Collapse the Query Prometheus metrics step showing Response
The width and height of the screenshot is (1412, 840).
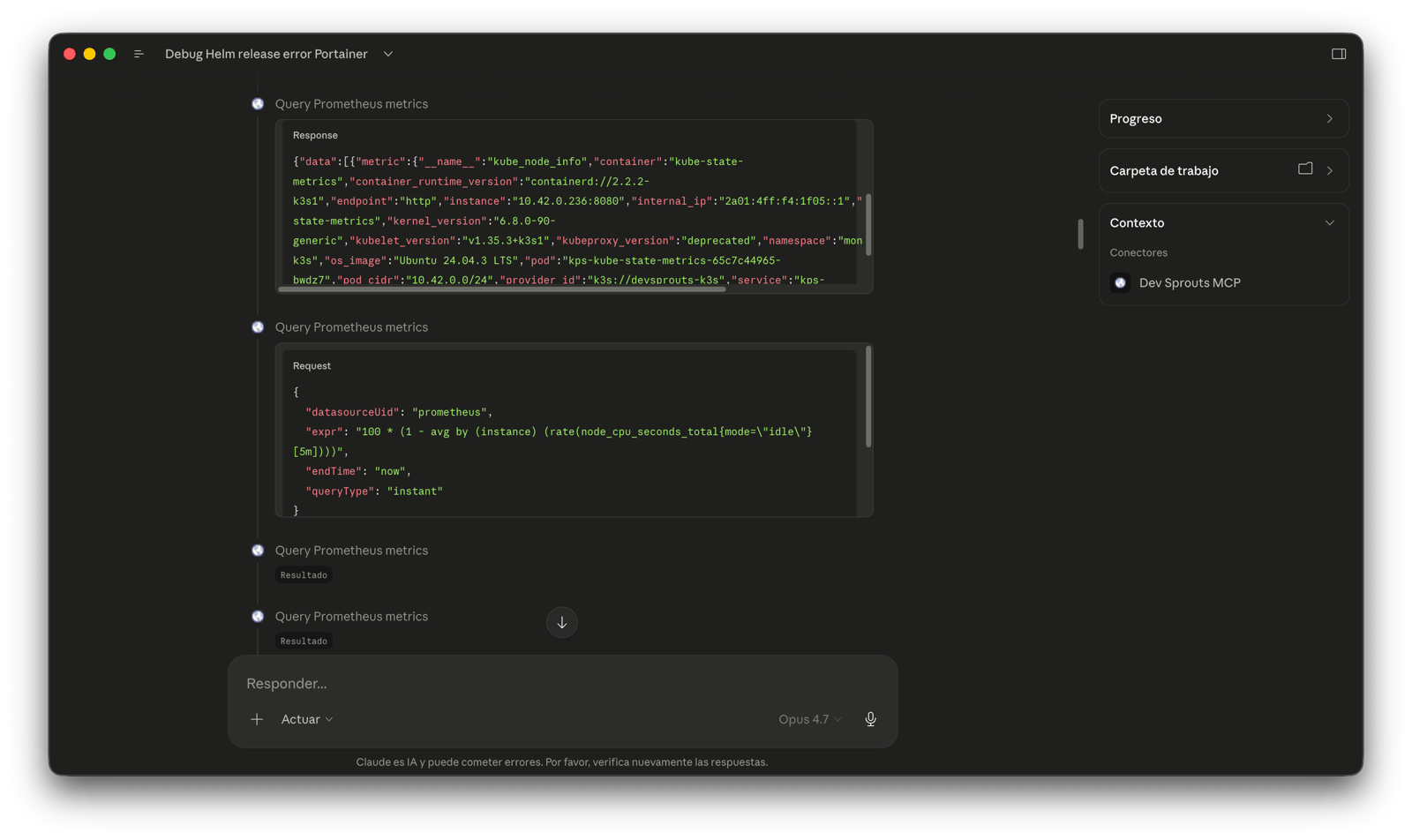pyautogui.click(x=351, y=104)
